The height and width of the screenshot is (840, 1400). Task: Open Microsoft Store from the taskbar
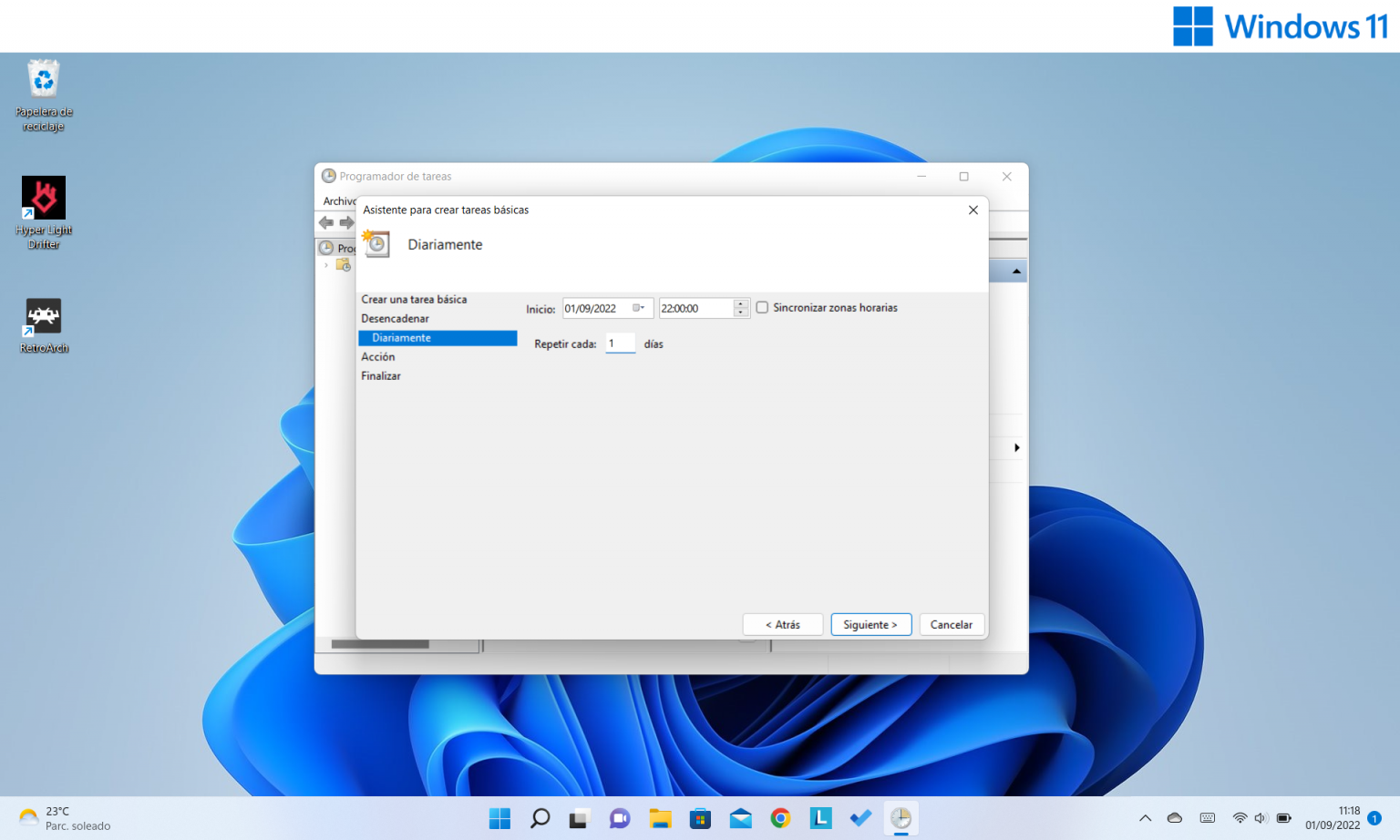pyautogui.click(x=700, y=817)
